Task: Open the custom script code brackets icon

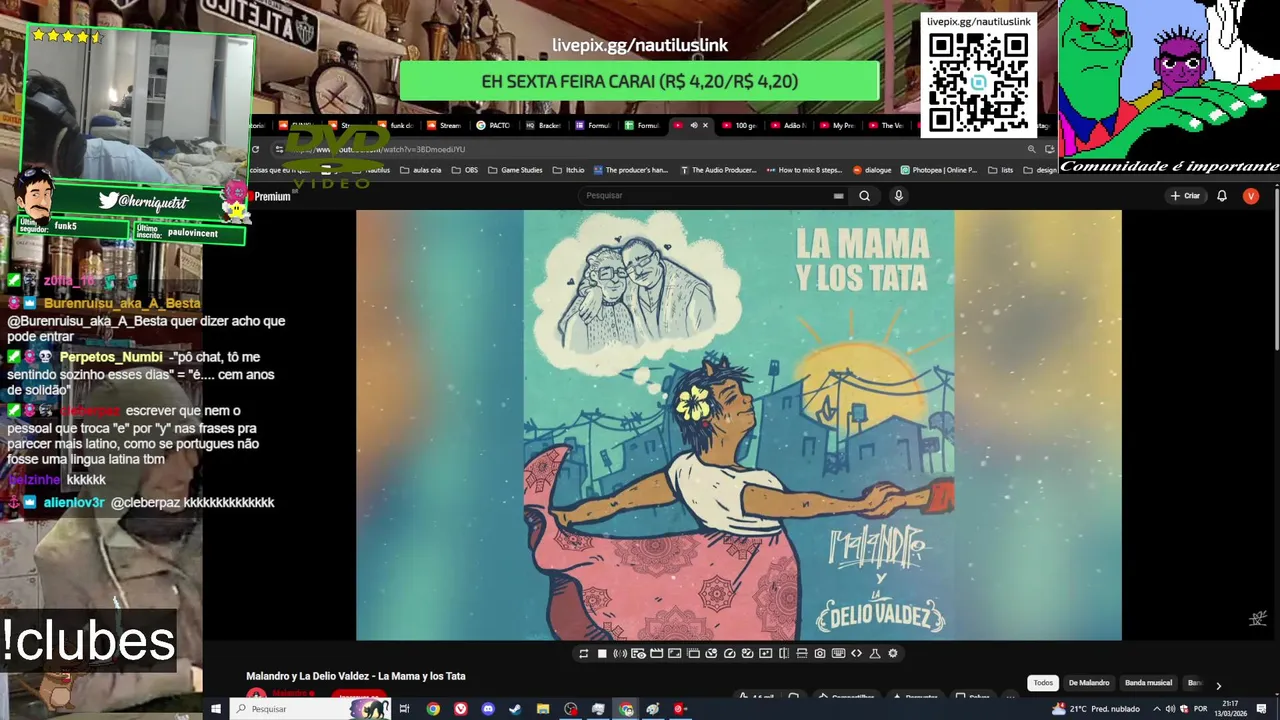Action: click(856, 653)
